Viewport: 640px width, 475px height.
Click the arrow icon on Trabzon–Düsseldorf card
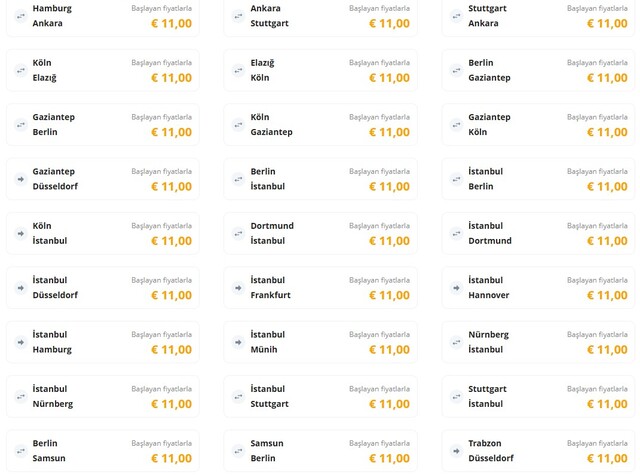click(x=456, y=451)
